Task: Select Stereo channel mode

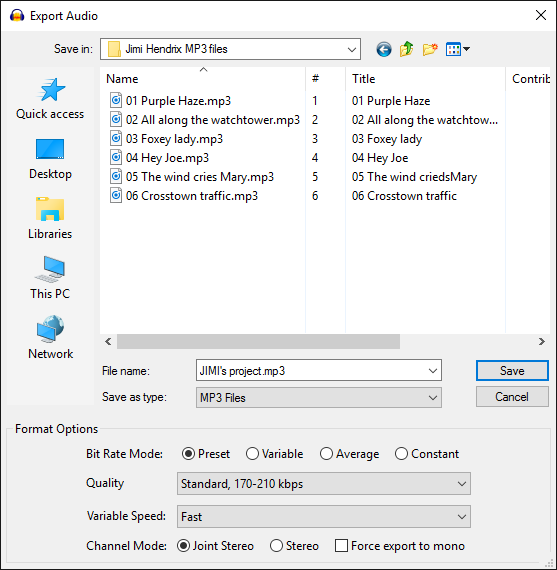Action: click(294, 546)
